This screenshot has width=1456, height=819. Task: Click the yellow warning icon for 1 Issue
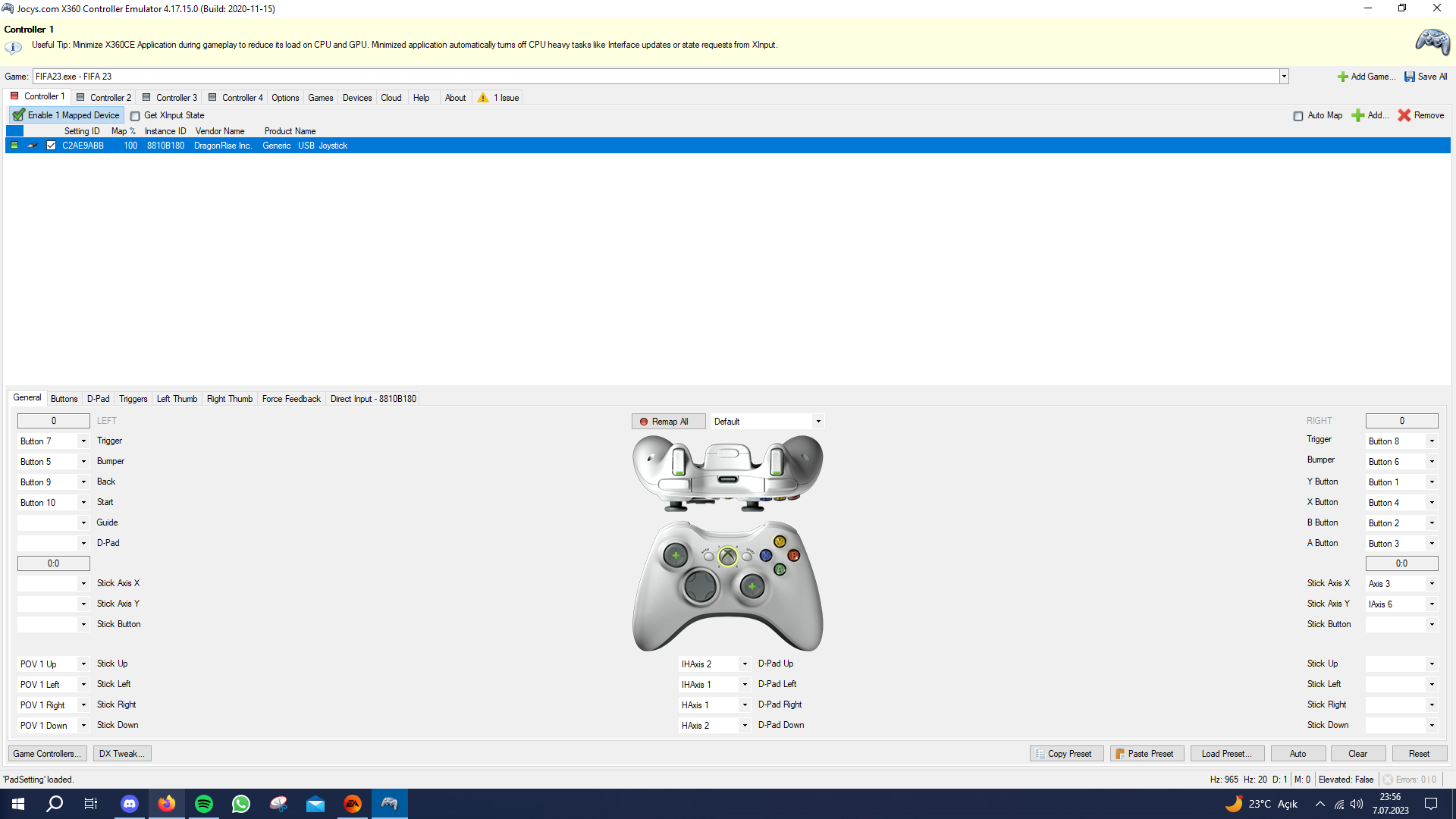tap(483, 98)
